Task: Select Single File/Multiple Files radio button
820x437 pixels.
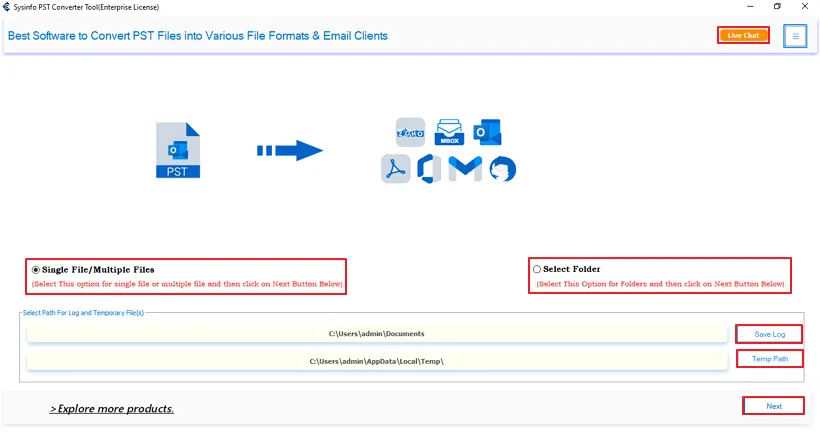Action: point(36,270)
